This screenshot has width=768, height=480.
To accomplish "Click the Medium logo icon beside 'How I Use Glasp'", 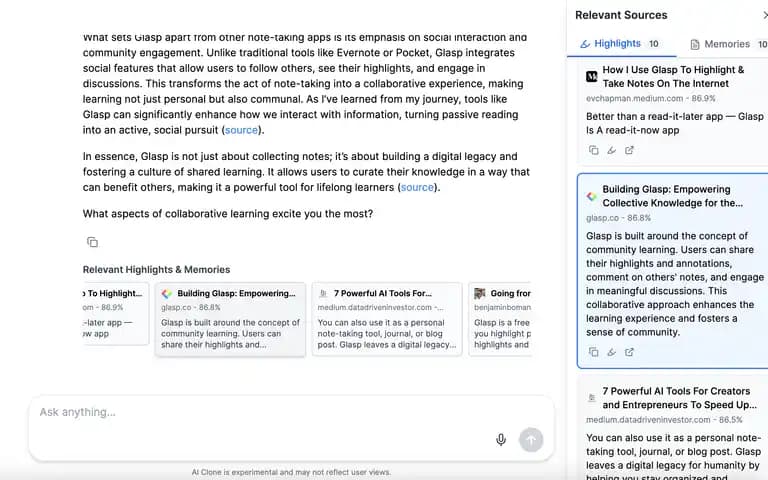I will pyautogui.click(x=592, y=76).
